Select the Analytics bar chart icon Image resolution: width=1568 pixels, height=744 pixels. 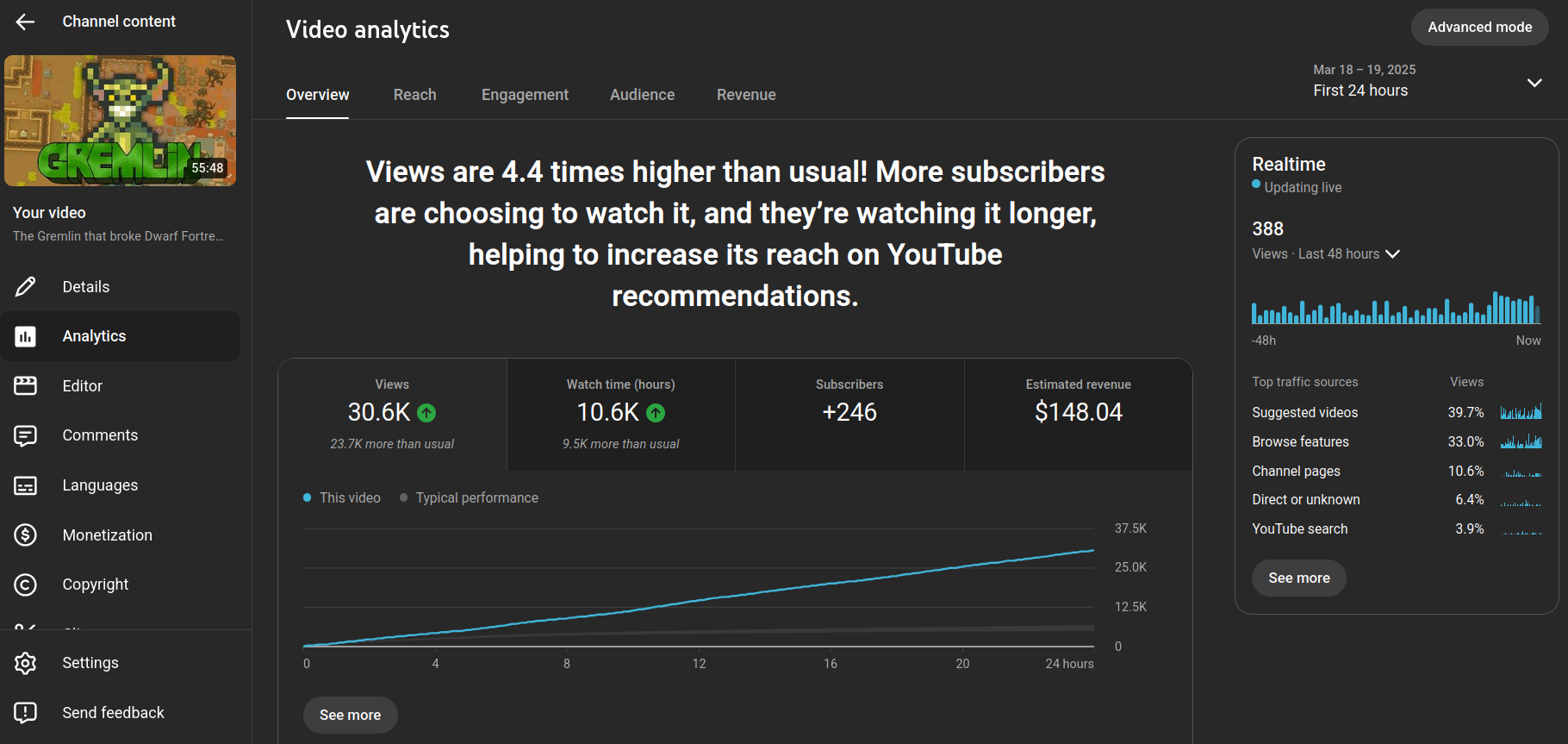pyautogui.click(x=26, y=336)
